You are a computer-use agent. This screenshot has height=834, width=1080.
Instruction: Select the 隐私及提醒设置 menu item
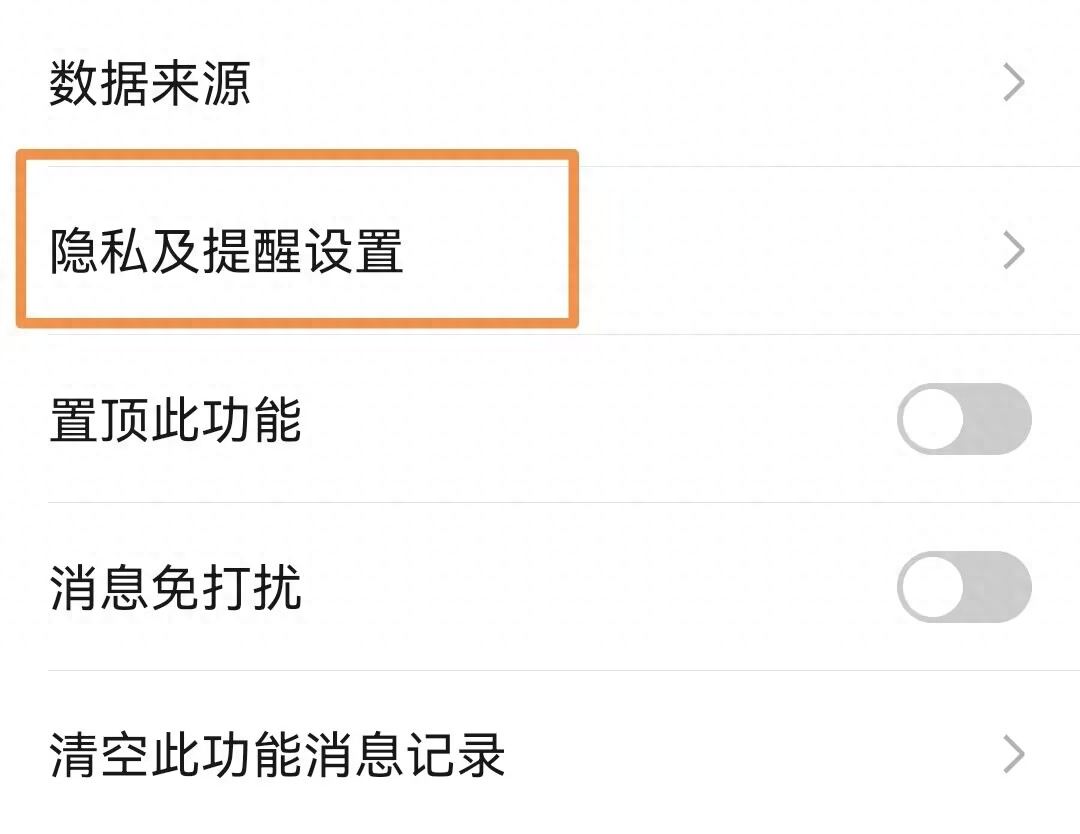tap(226, 252)
